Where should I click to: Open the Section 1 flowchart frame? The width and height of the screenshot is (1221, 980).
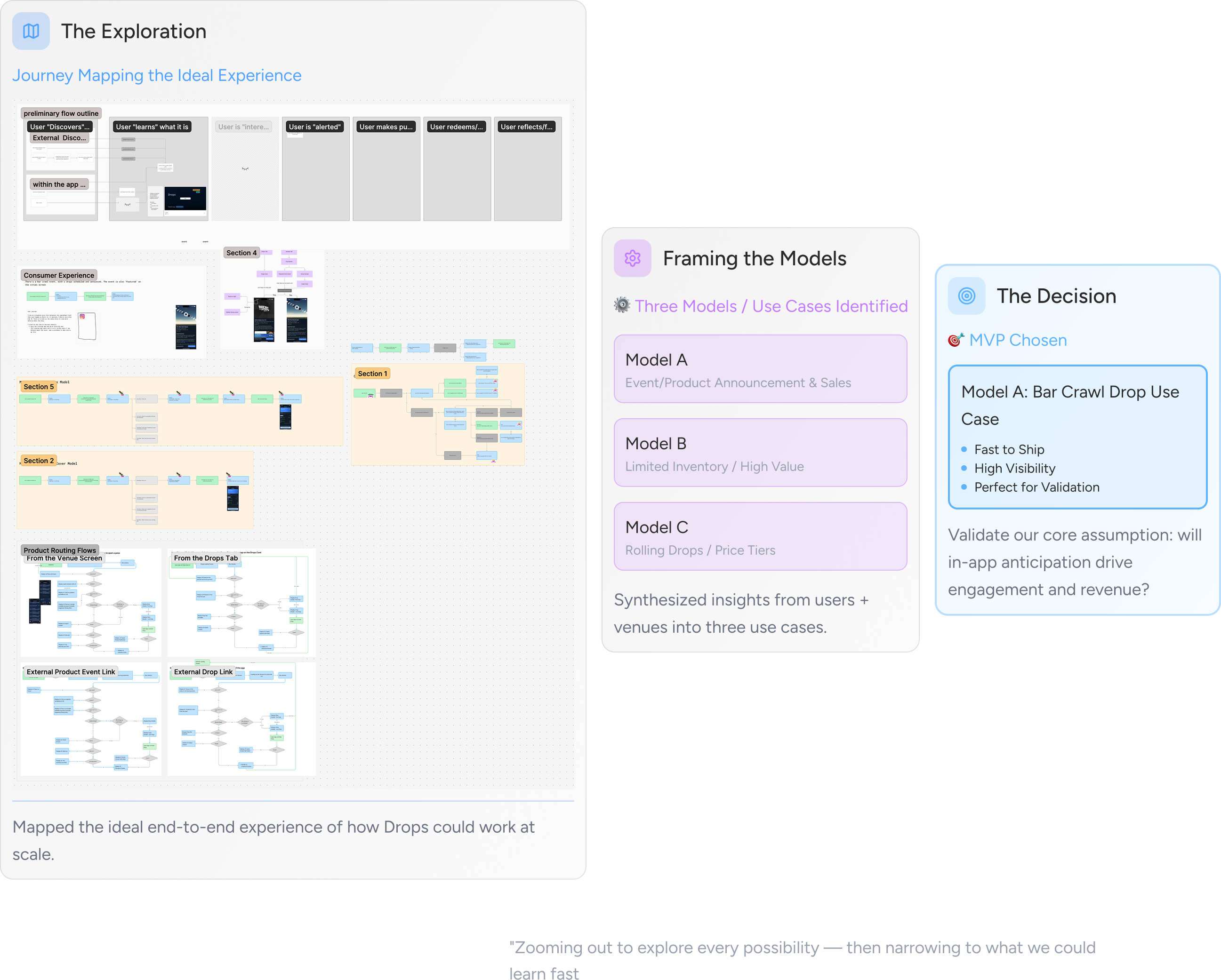tap(372, 374)
